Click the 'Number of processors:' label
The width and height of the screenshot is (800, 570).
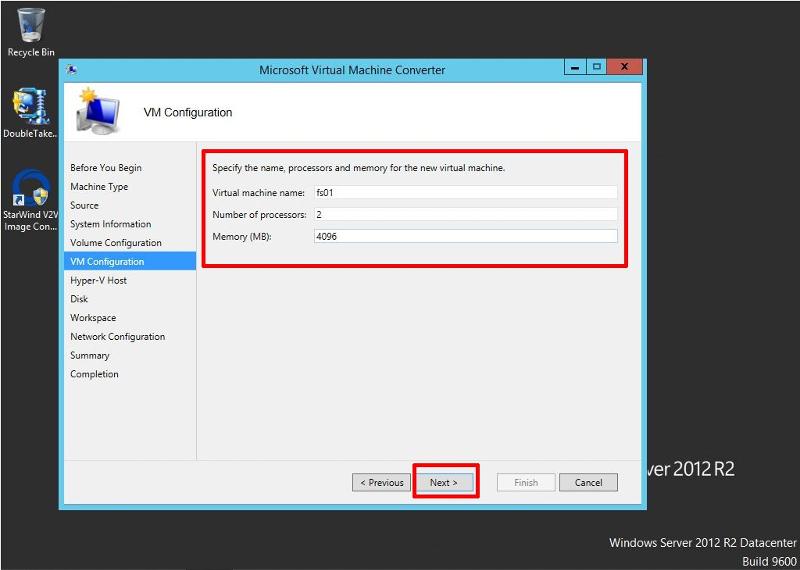click(x=259, y=215)
